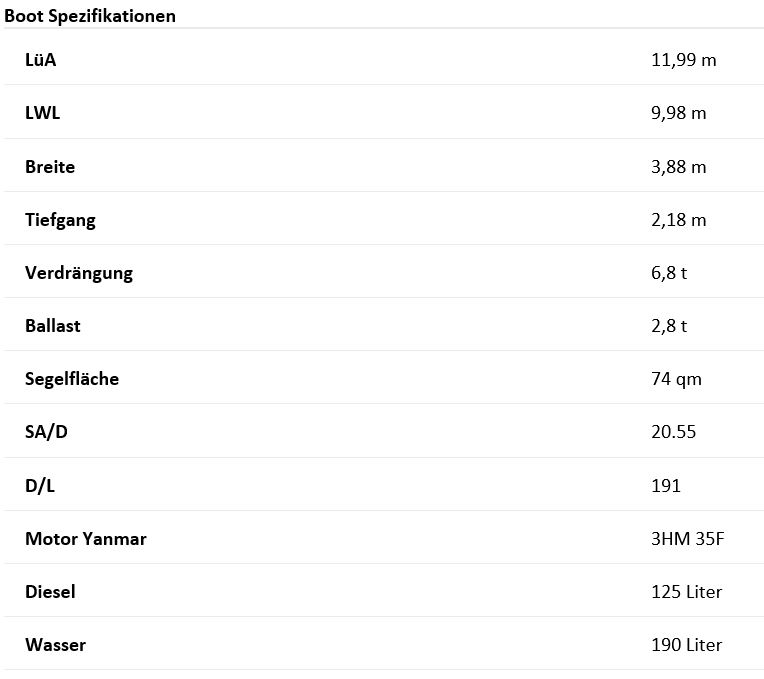Click the 6,8 t displacement value
The image size is (764, 679).
tap(669, 273)
